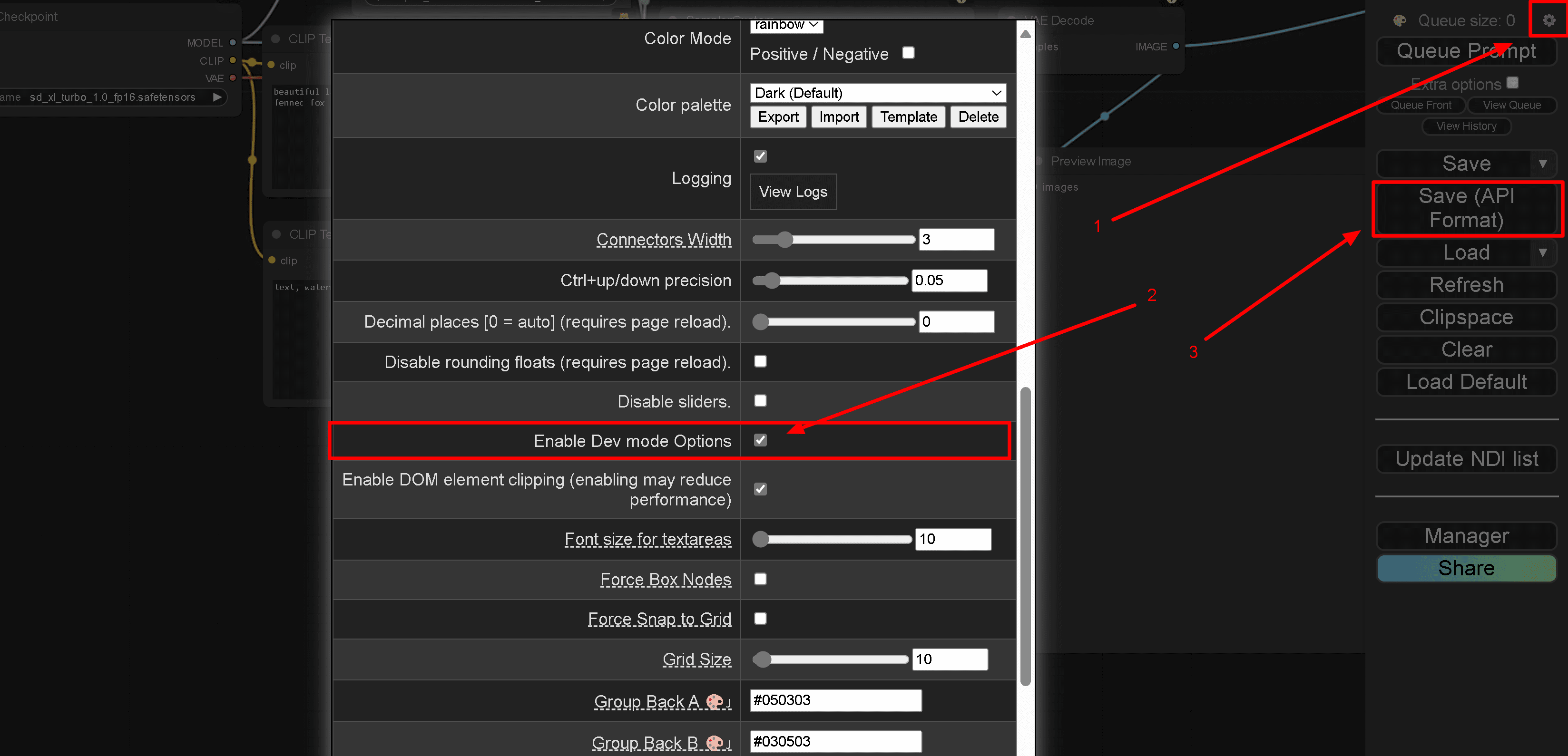1568x756 pixels.
Task: Open the Group Back A color palette icon
Action: [x=714, y=702]
